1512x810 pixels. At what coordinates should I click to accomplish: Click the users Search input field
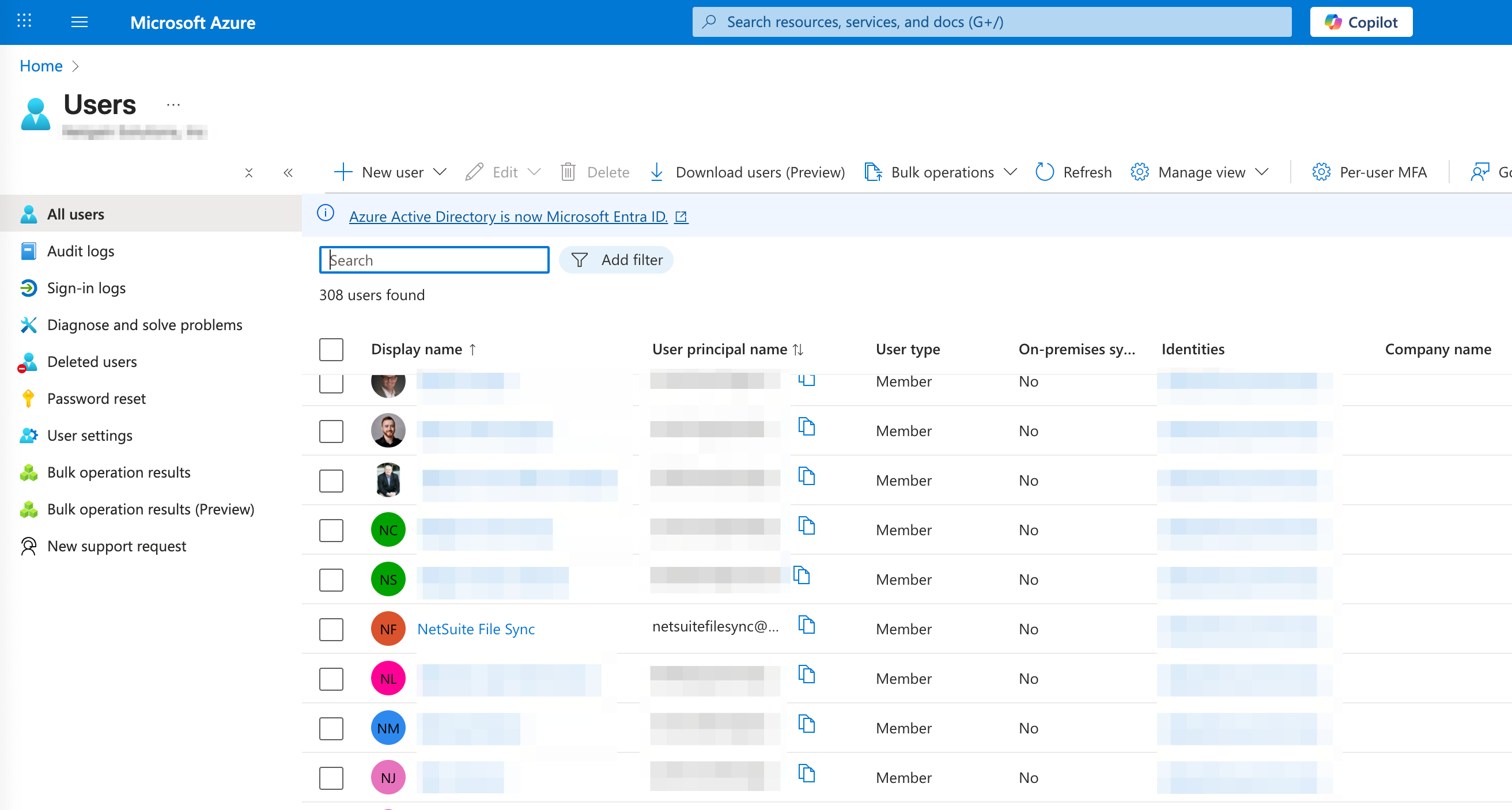(434, 259)
